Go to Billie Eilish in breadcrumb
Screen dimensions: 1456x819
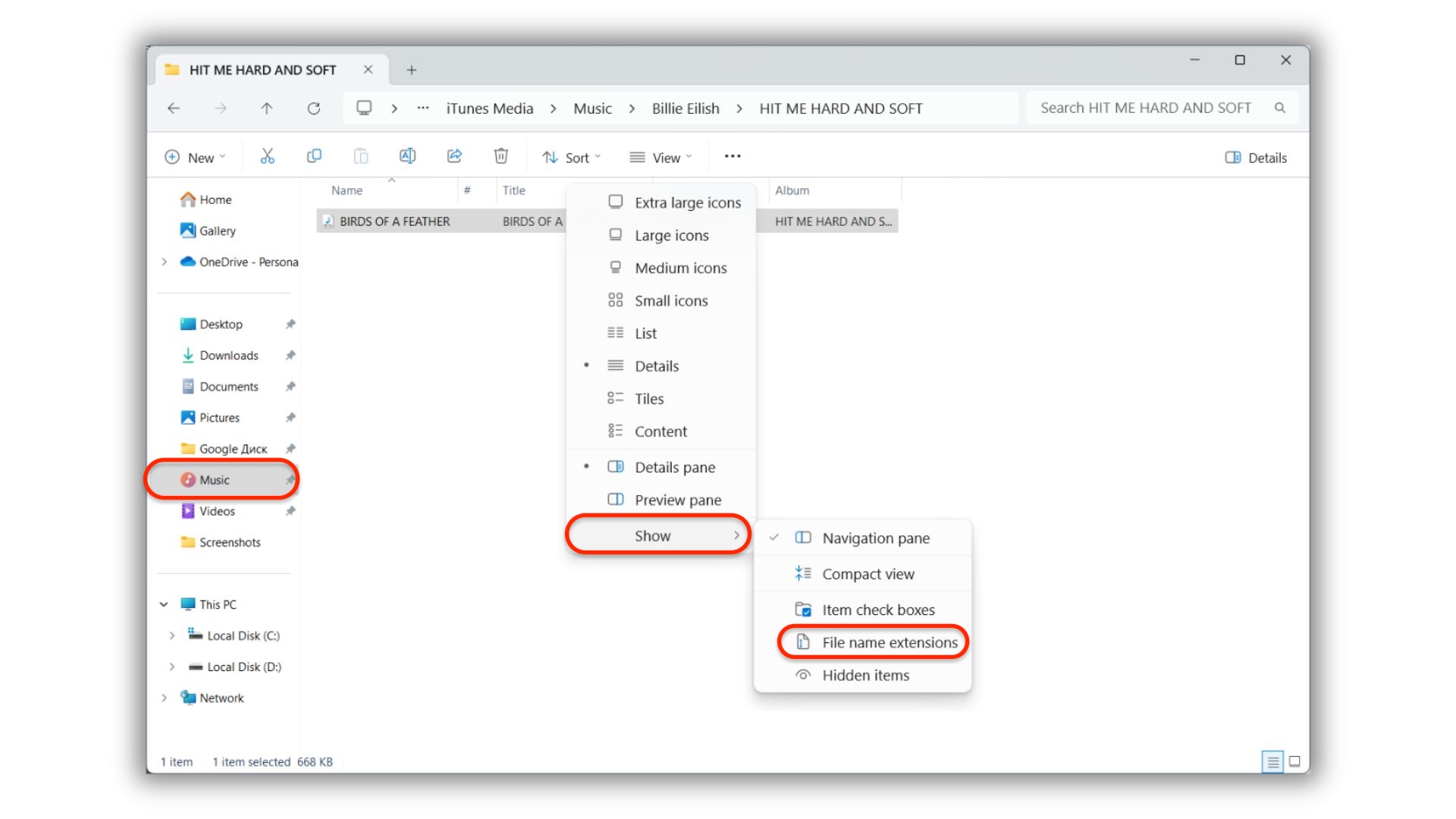pos(686,108)
